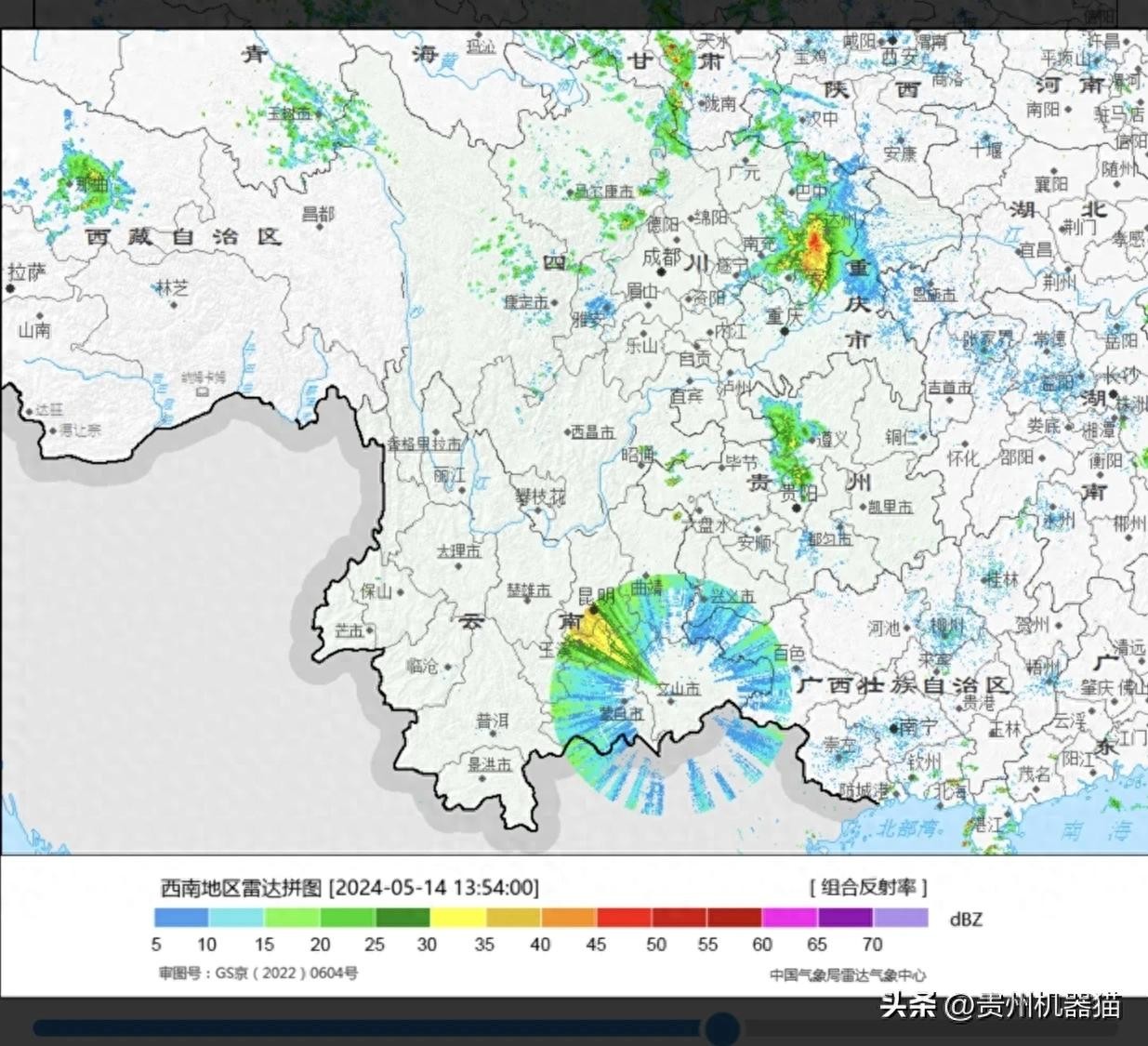This screenshot has height=1046, width=1148.
Task: Click the playback slider handle
Action: pyautogui.click(x=720, y=1028)
